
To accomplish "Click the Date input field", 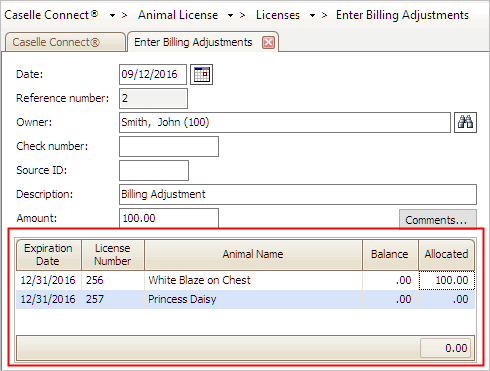I will tap(153, 74).
